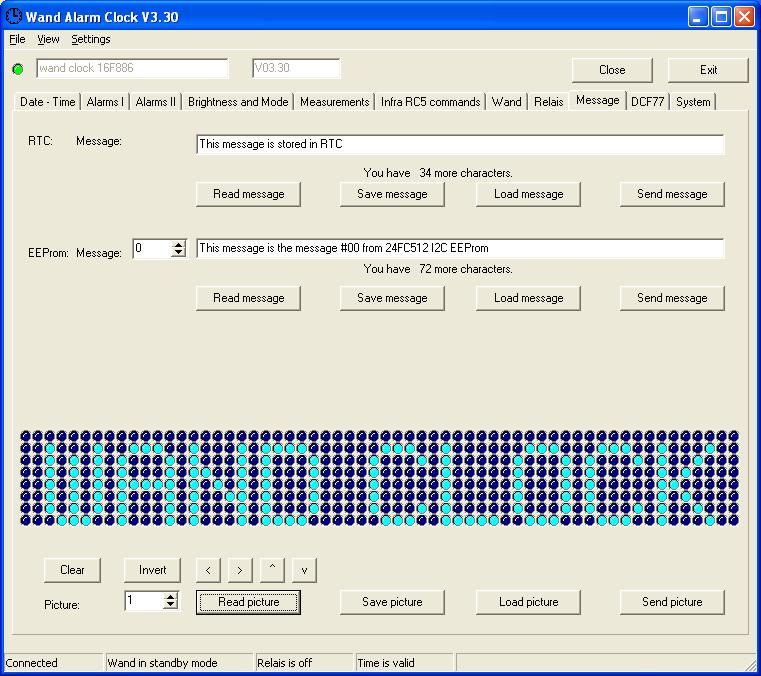This screenshot has width=761, height=676.
Task: Click the Exit button
Action: point(708,70)
